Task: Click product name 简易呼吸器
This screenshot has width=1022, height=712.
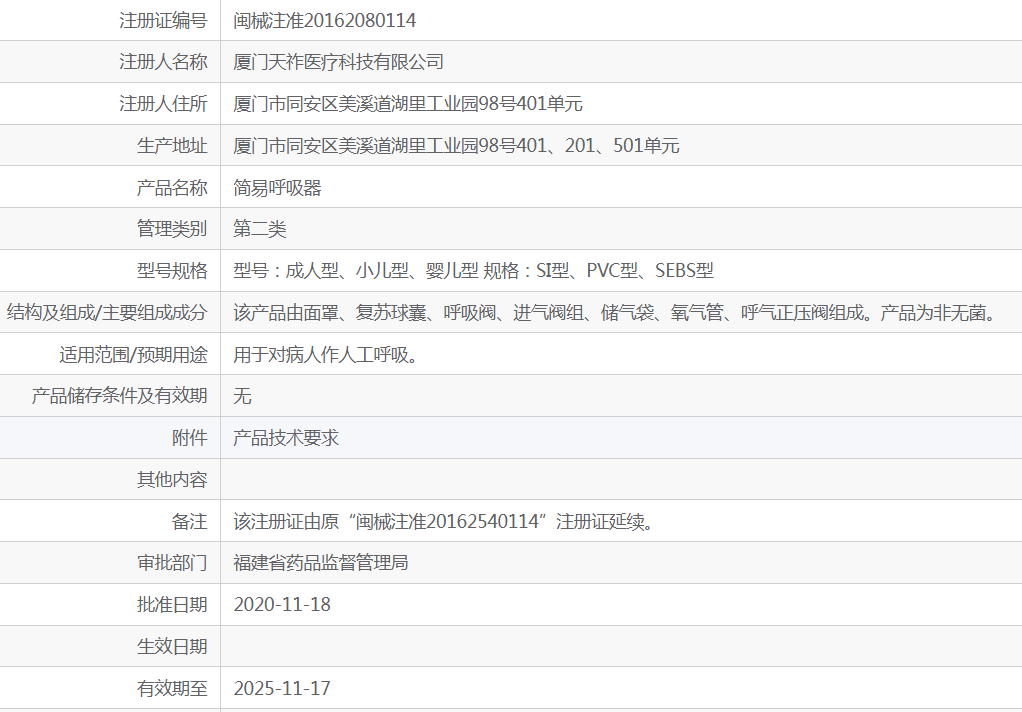Action: (x=278, y=188)
